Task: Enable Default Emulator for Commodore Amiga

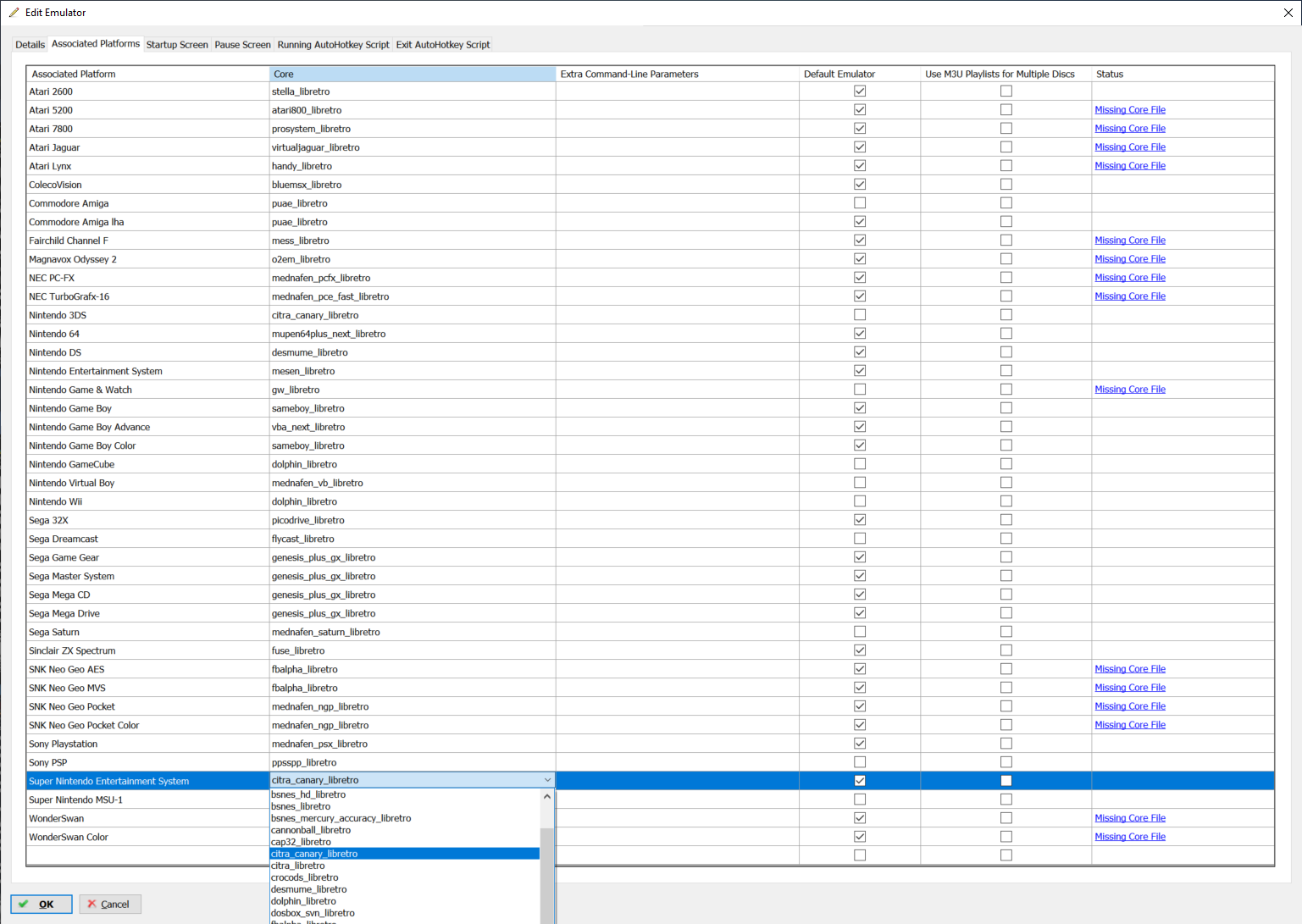Action: coord(860,203)
